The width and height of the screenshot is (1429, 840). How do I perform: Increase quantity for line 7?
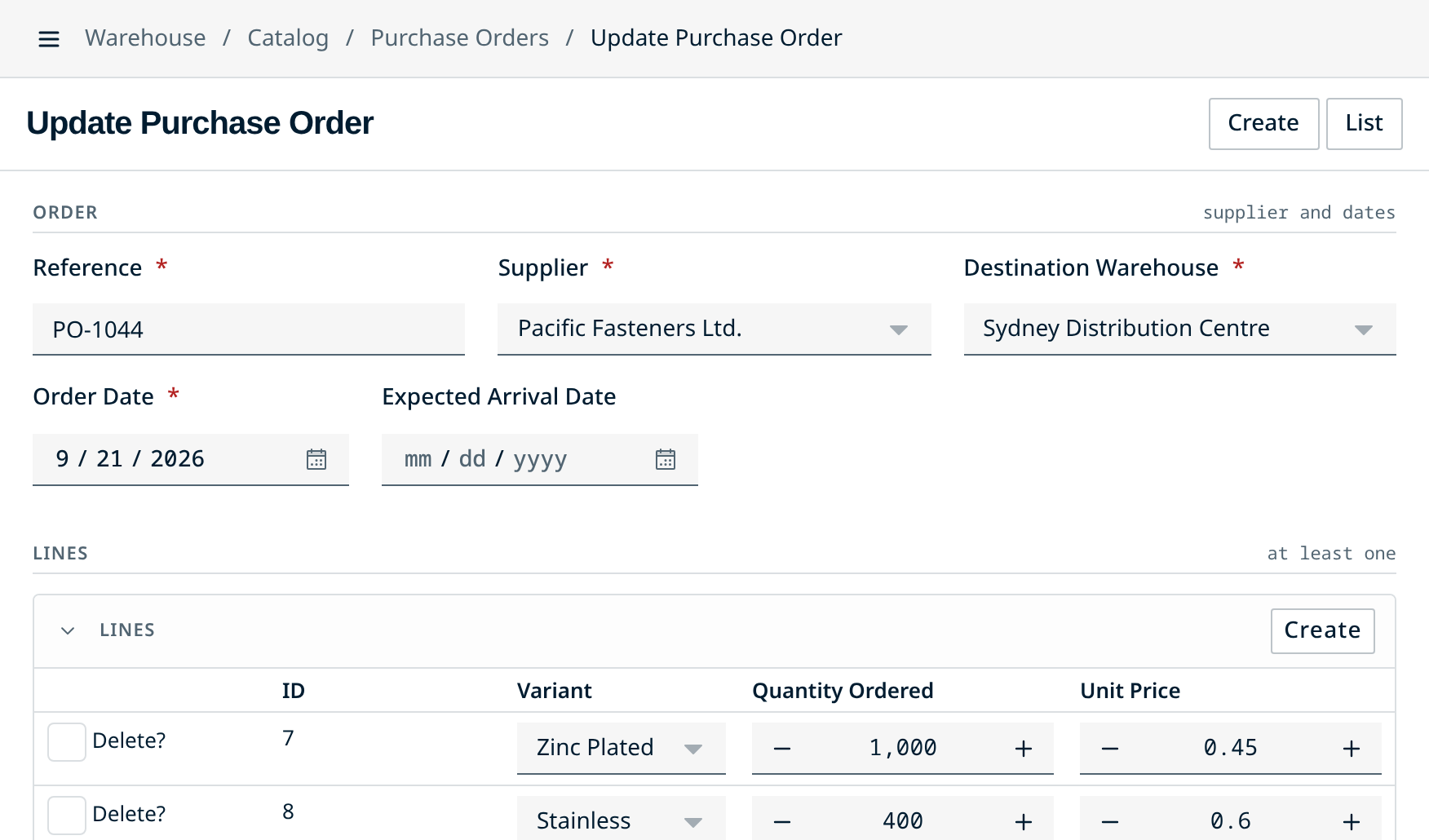1024,749
